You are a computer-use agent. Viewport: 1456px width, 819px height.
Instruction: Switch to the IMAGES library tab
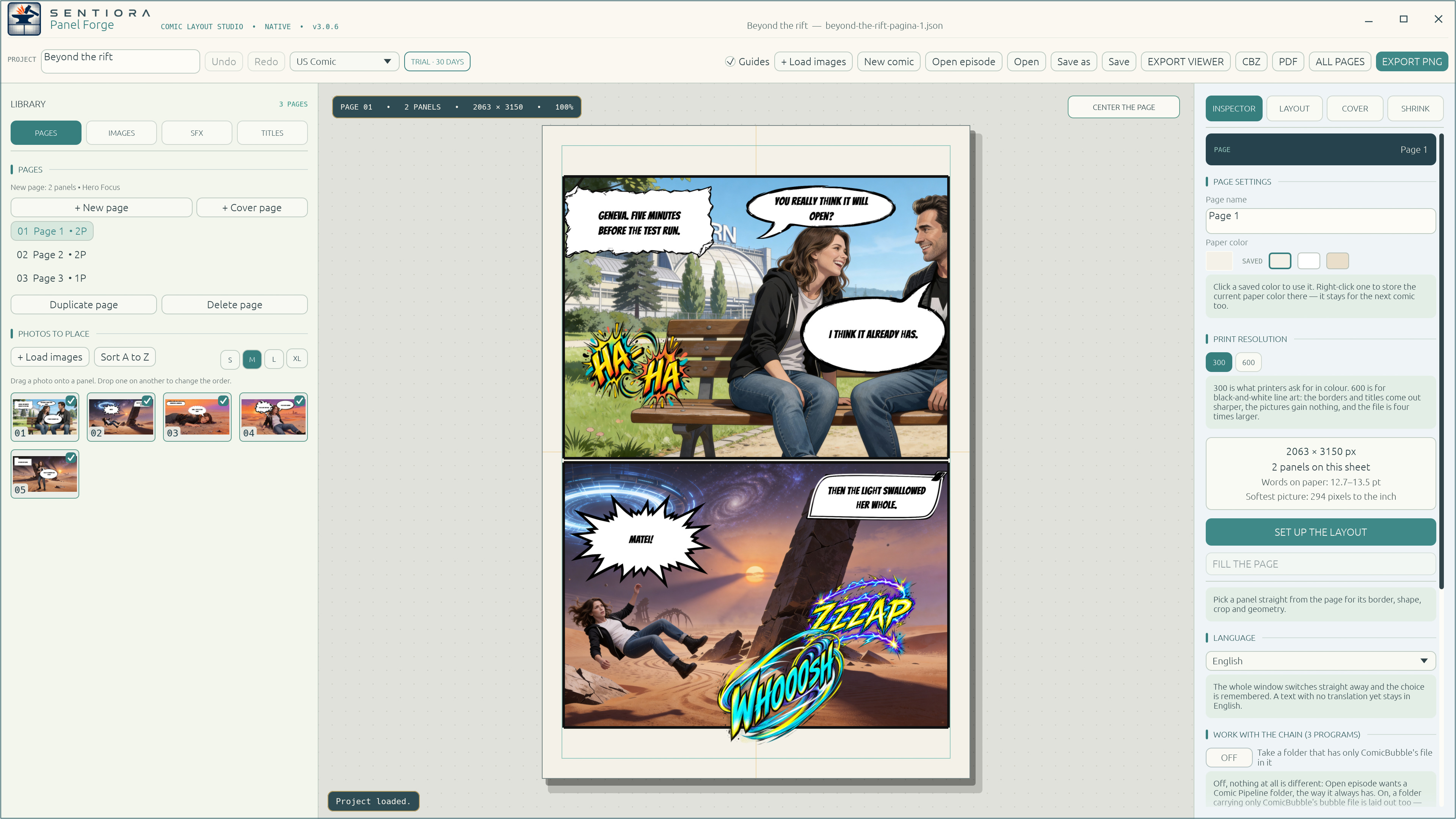[121, 133]
